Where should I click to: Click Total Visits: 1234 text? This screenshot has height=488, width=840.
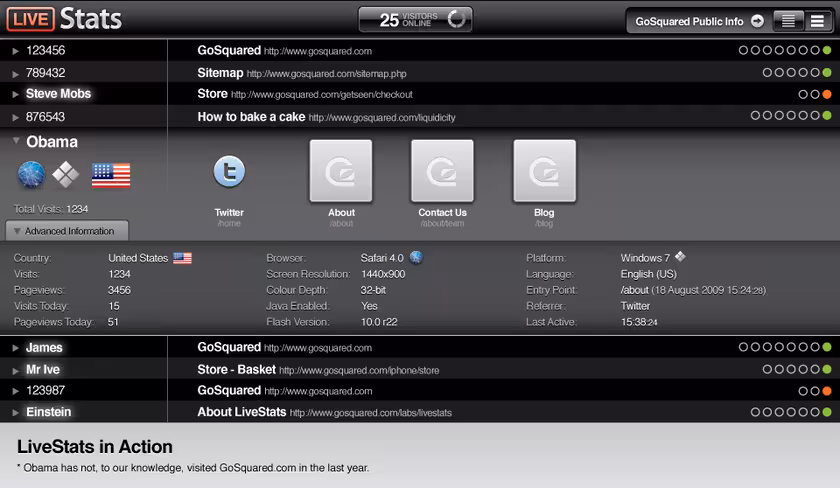click(x=51, y=209)
